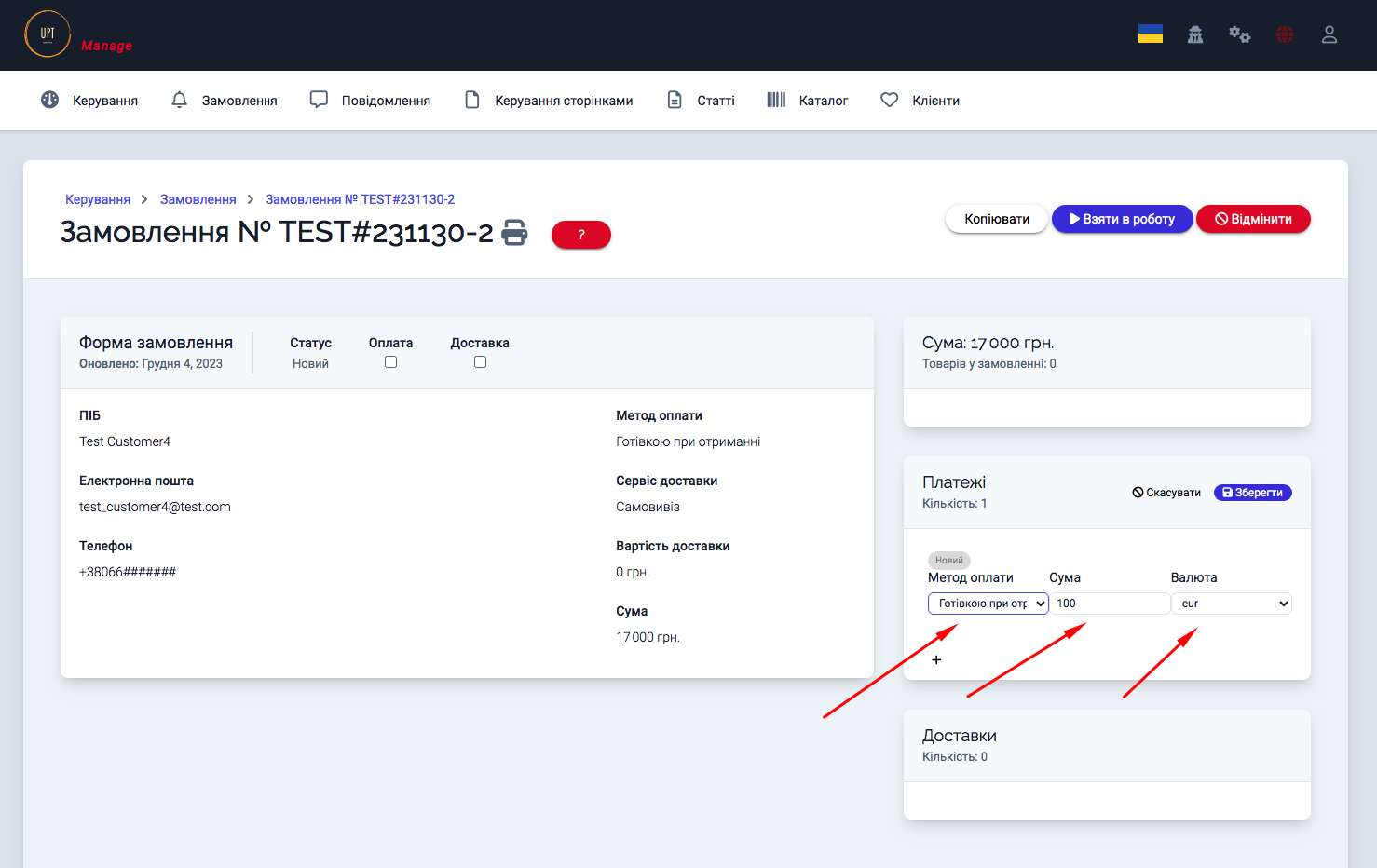Add a payment with plus icon

(x=936, y=659)
